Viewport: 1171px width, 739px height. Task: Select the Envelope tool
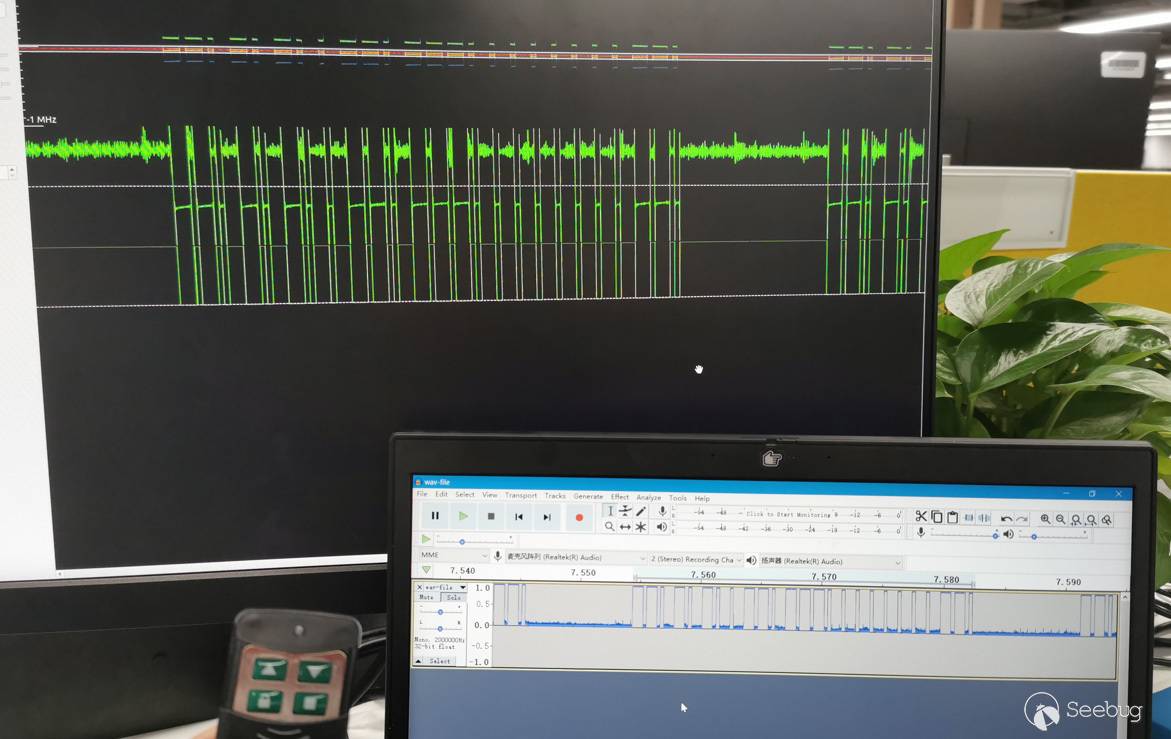[x=625, y=511]
